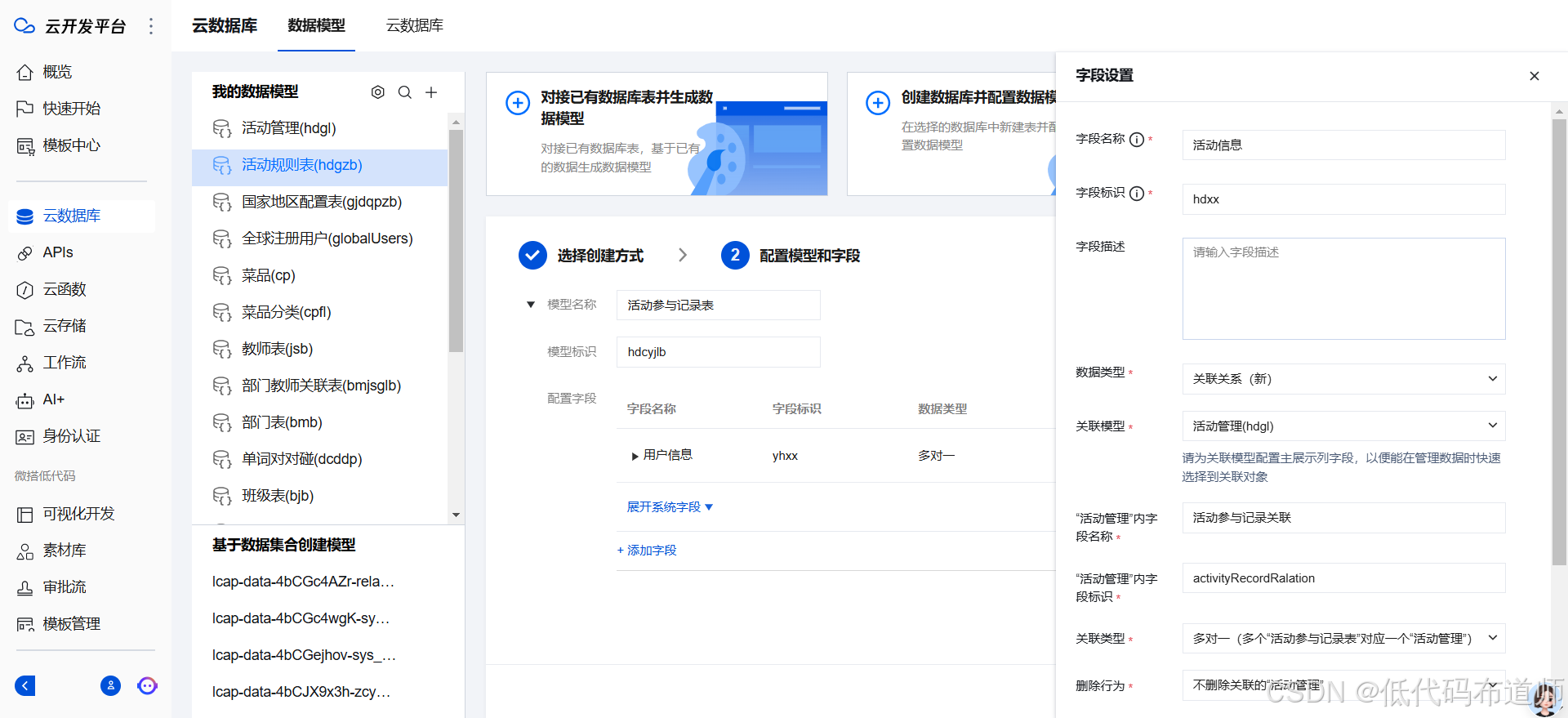Expand 展开系统字段
Image resolution: width=1568 pixels, height=718 pixels.
(670, 507)
